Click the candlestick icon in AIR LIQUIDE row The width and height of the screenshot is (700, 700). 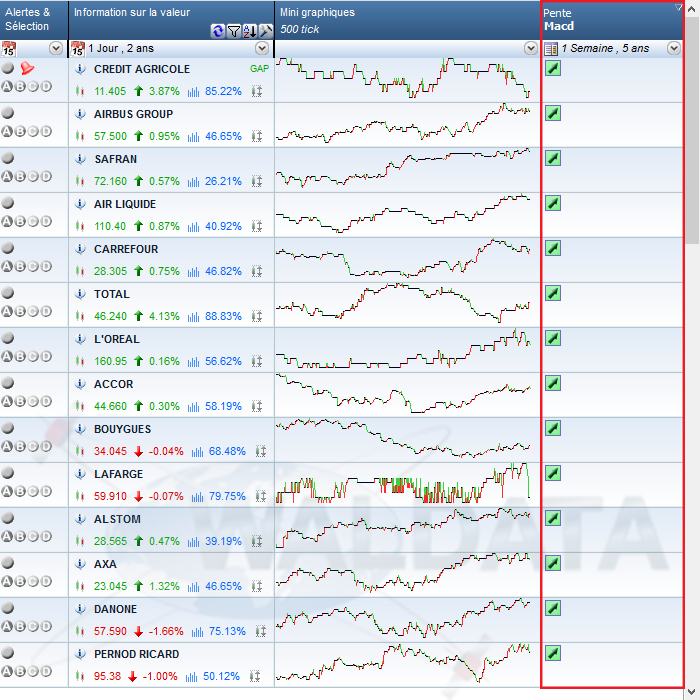coord(80,226)
